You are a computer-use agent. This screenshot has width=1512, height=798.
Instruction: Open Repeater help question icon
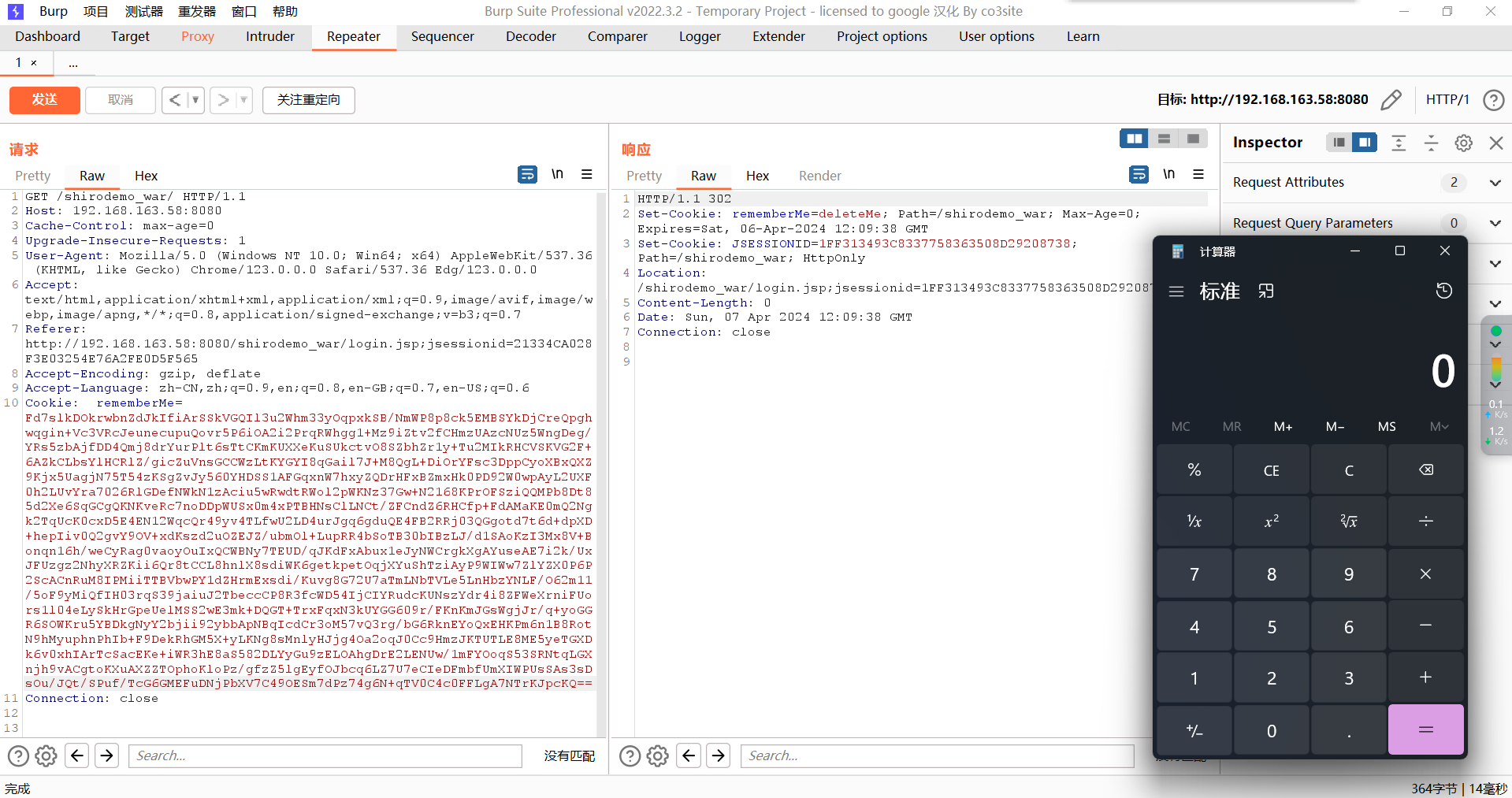coord(1493,100)
